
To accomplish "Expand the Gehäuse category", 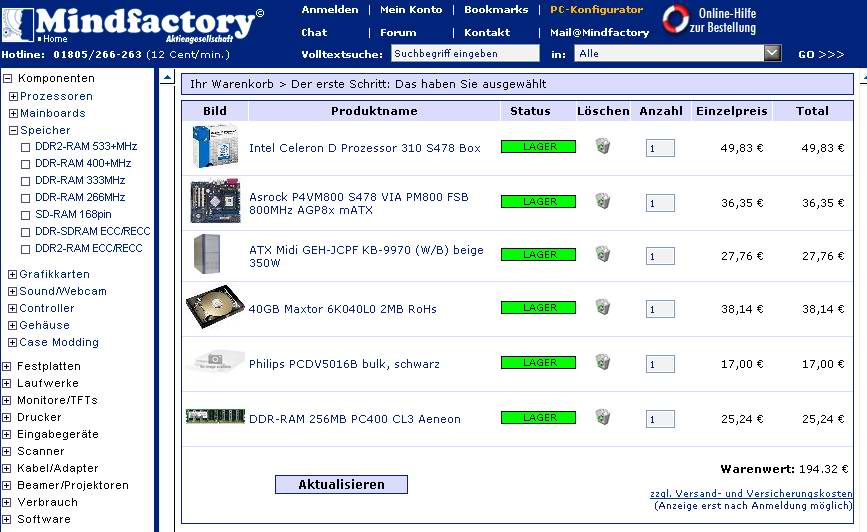I will 12,325.
